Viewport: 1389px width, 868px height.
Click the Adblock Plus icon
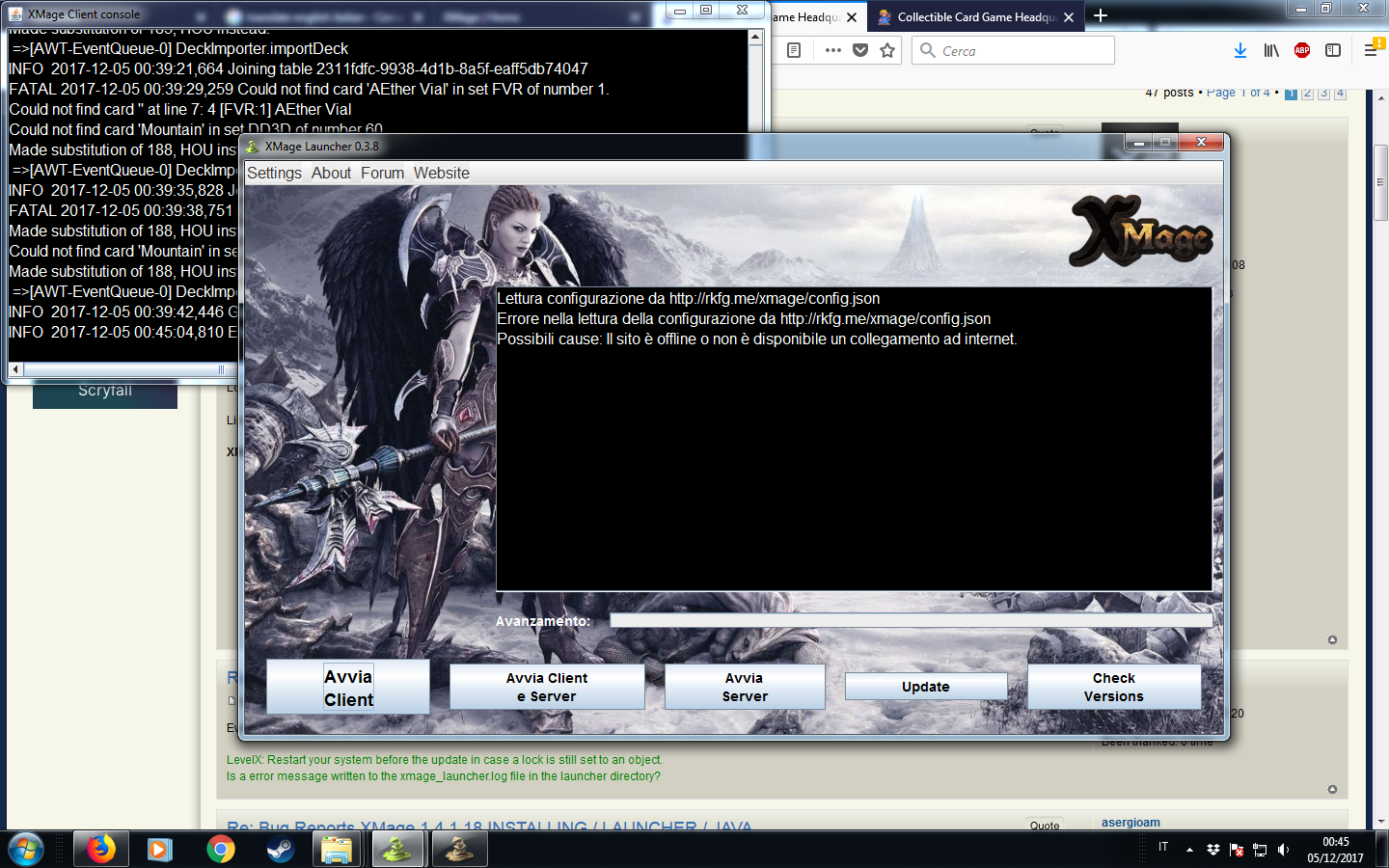tap(1302, 50)
